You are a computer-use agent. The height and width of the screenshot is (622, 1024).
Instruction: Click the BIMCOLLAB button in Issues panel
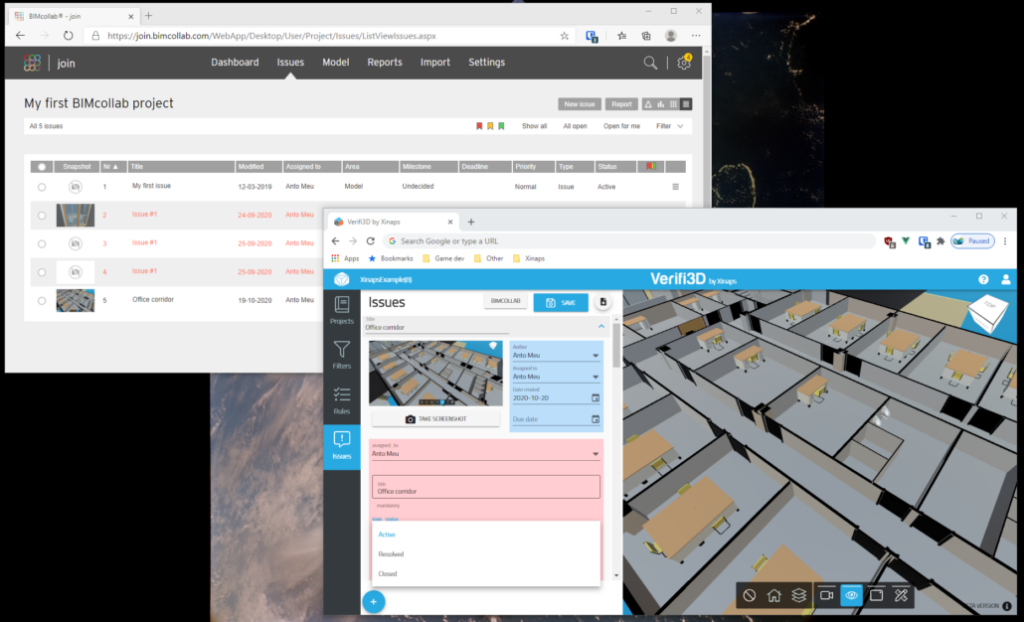[505, 301]
